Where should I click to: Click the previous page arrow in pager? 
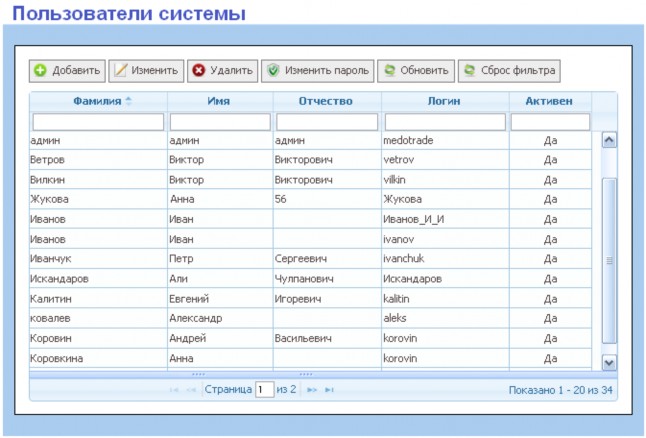(191, 389)
